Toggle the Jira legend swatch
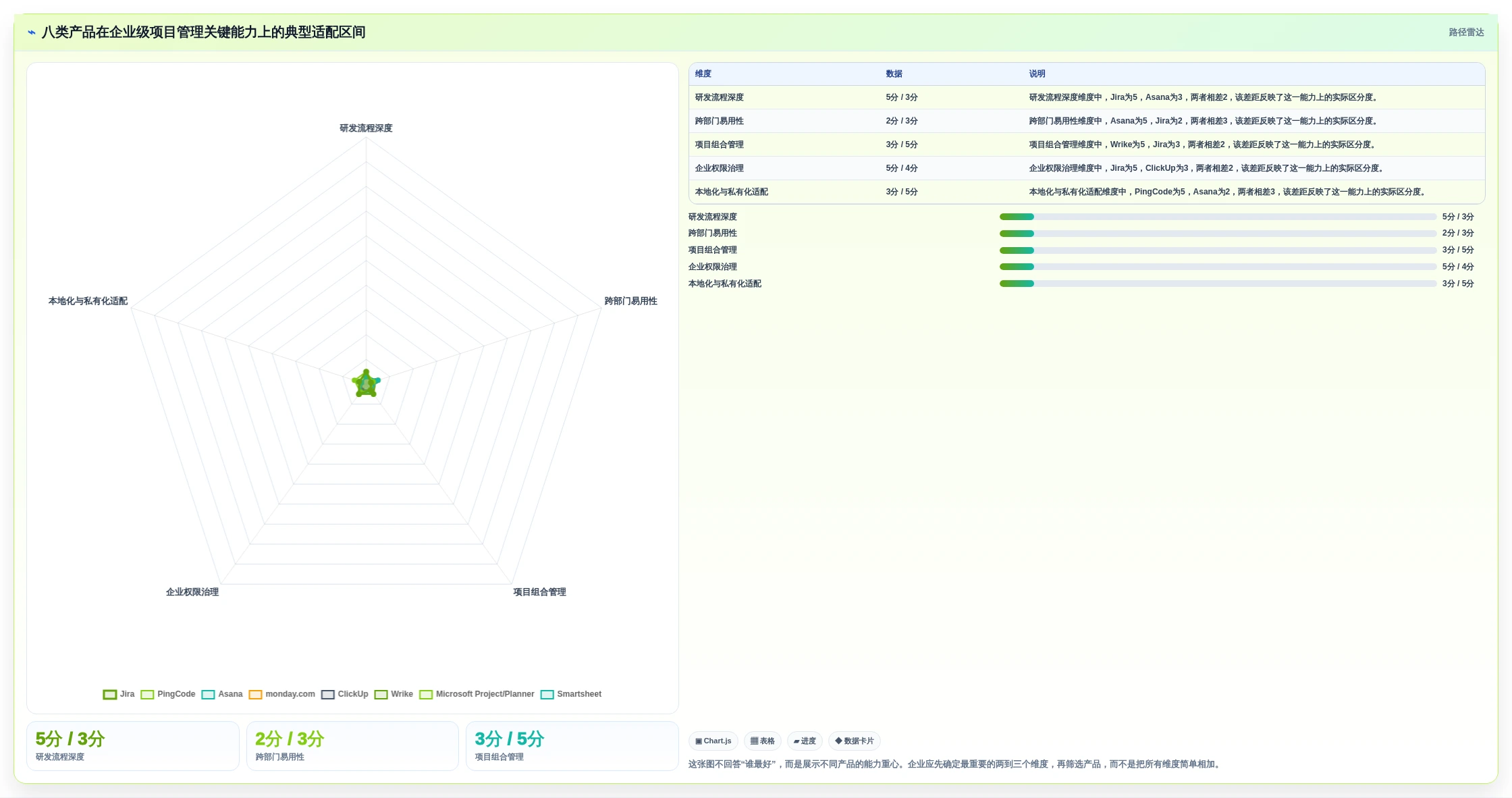 [x=110, y=694]
